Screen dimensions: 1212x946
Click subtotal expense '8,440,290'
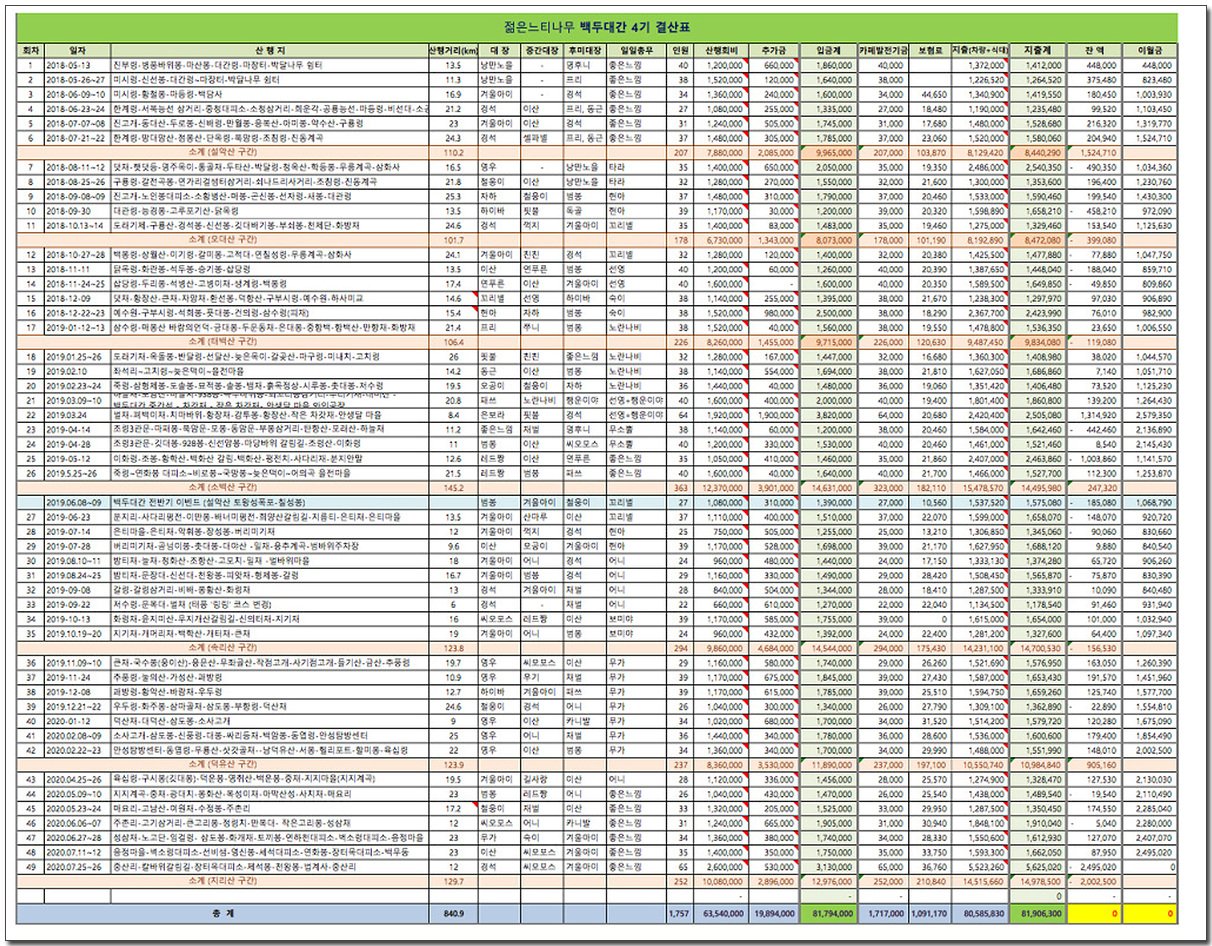pos(1042,152)
